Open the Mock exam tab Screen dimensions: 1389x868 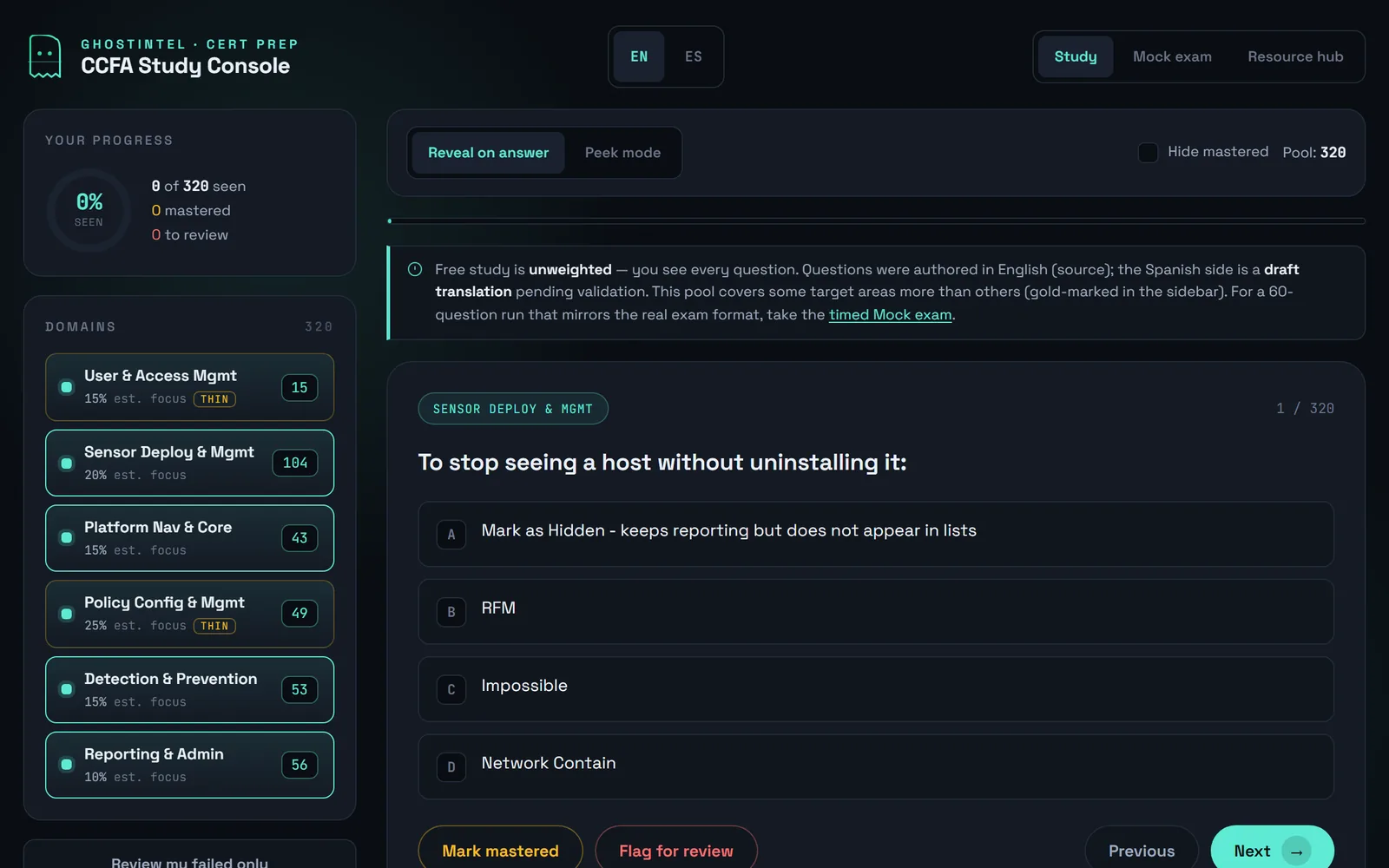point(1172,56)
